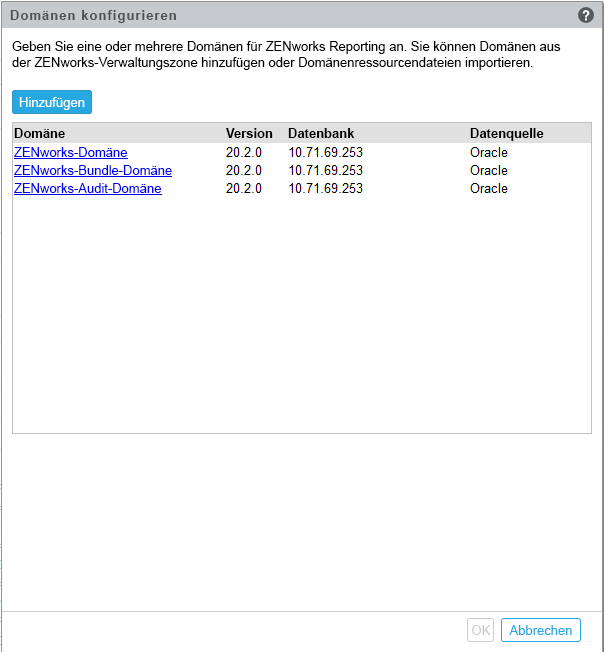Image resolution: width=605 pixels, height=653 pixels.
Task: Select the Version column header
Action: 249,133
